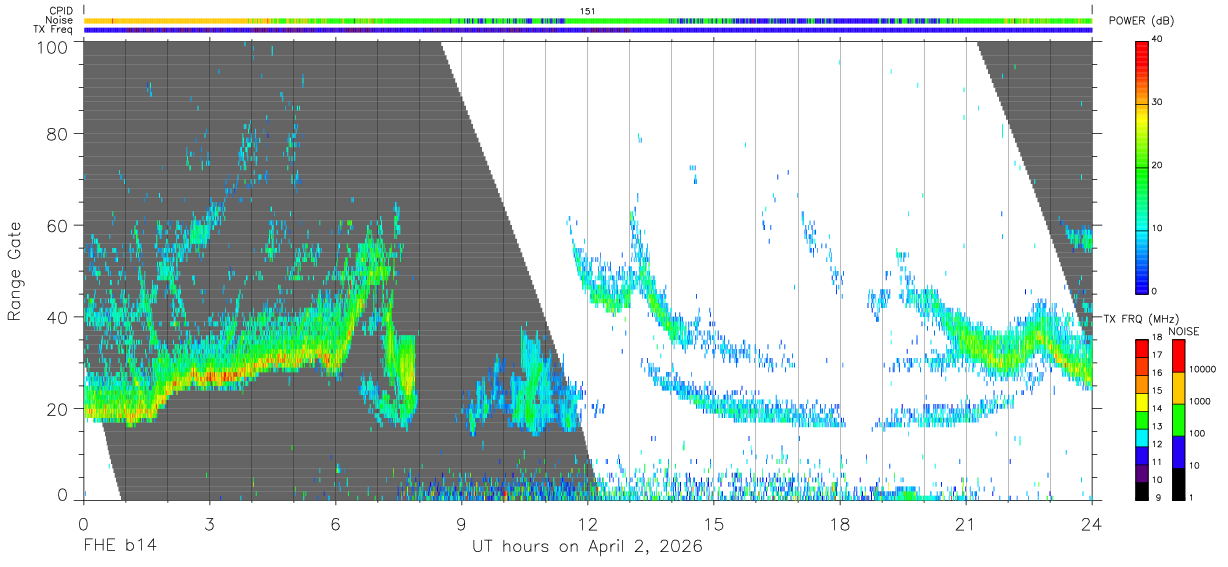Image resolution: width=1228 pixels, height=567 pixels.
Task: Click the TX FRQ (MHz) color scale
Action: [1141, 420]
